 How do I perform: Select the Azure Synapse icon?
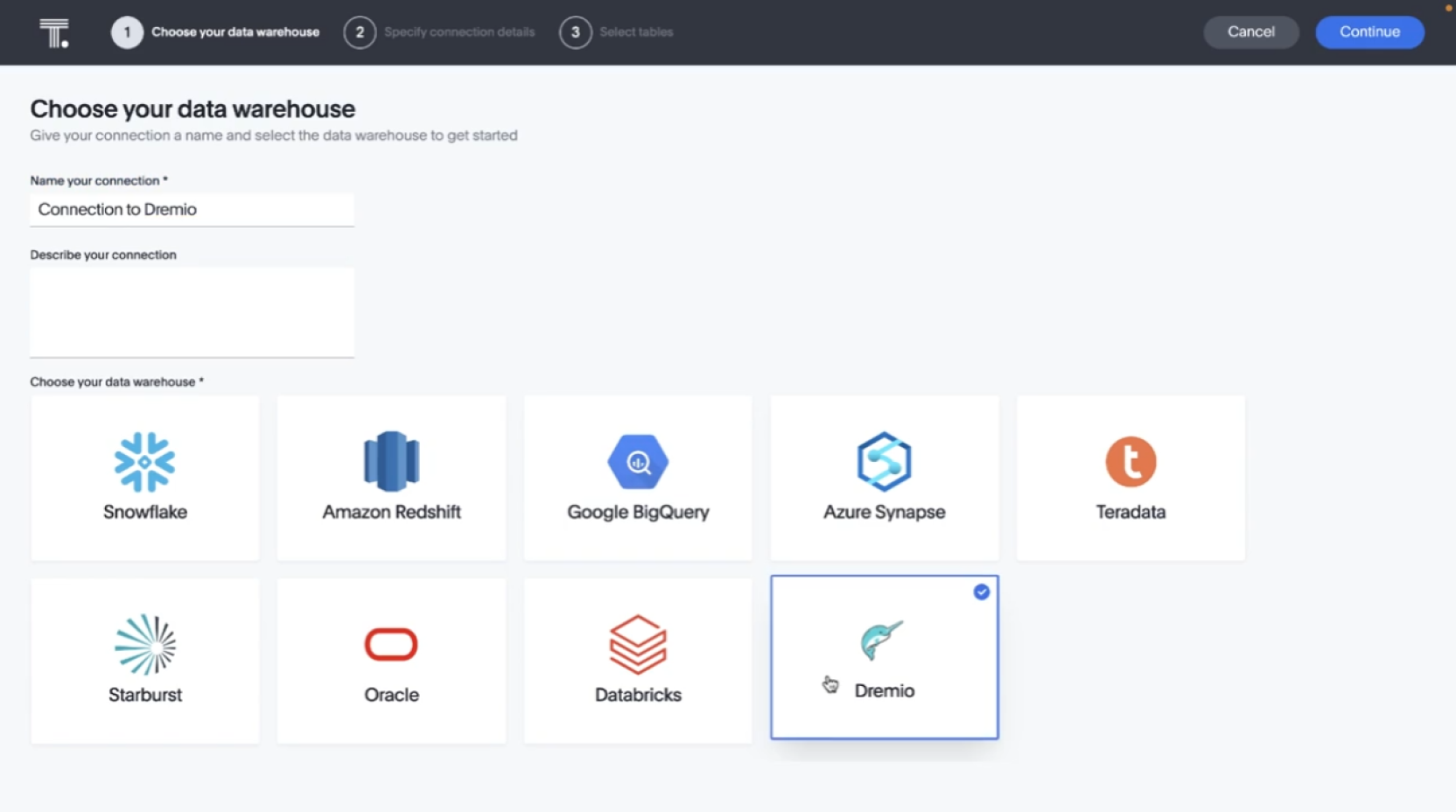click(884, 461)
